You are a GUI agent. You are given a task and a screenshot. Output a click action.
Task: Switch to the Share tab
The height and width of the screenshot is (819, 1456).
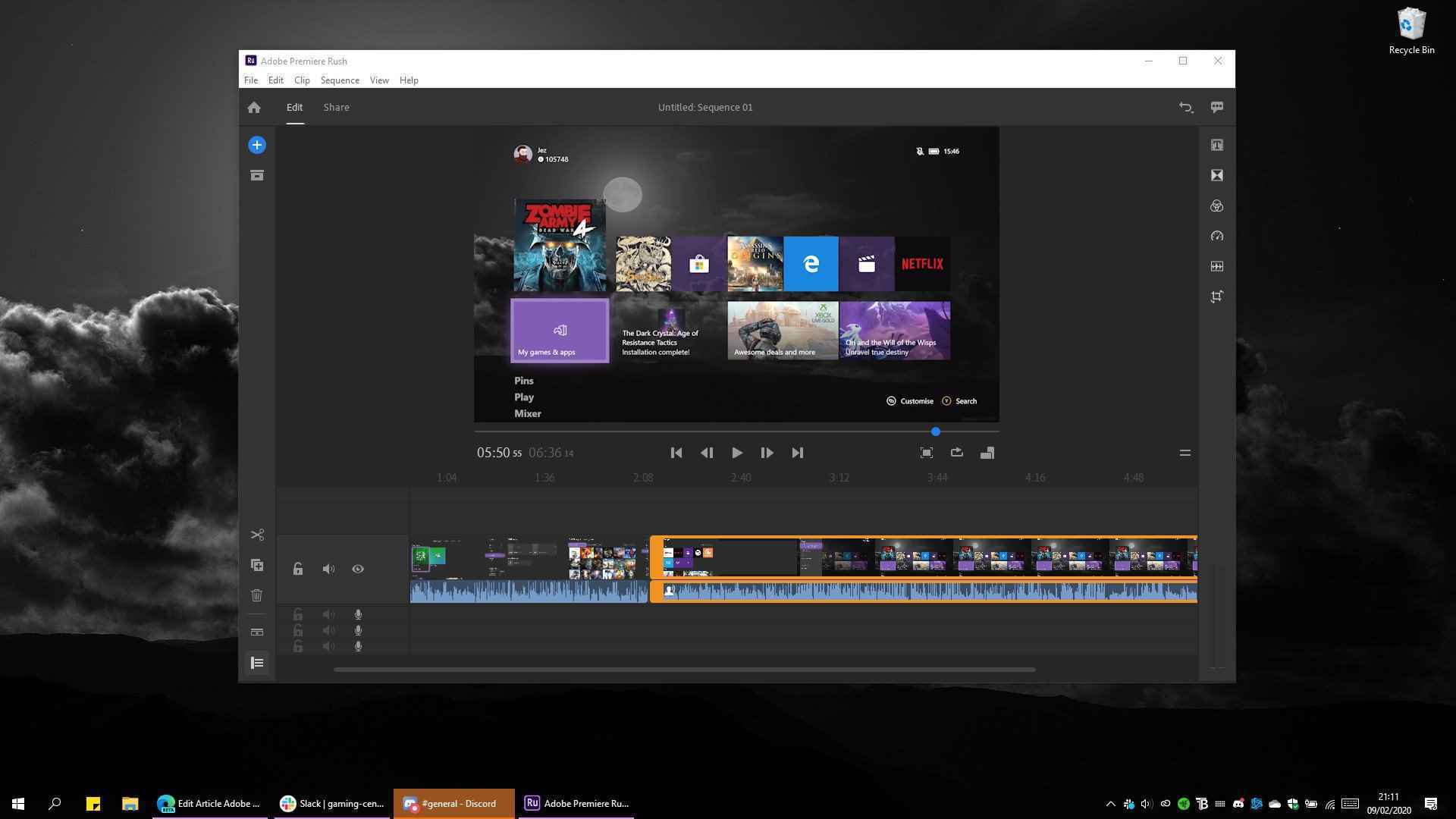pos(336,107)
